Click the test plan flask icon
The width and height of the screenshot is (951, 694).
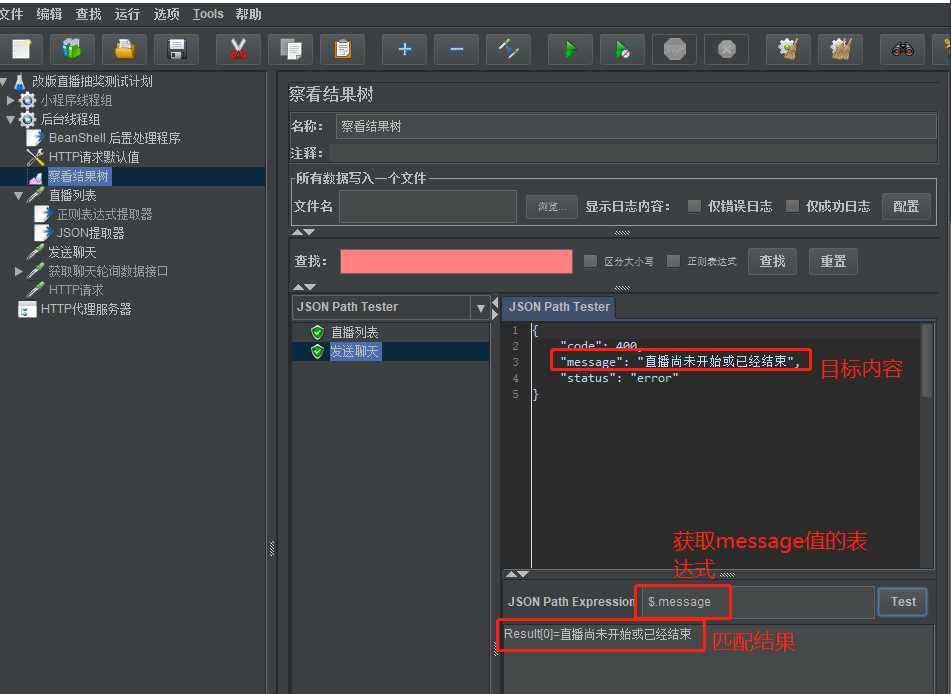pyautogui.click(x=19, y=81)
